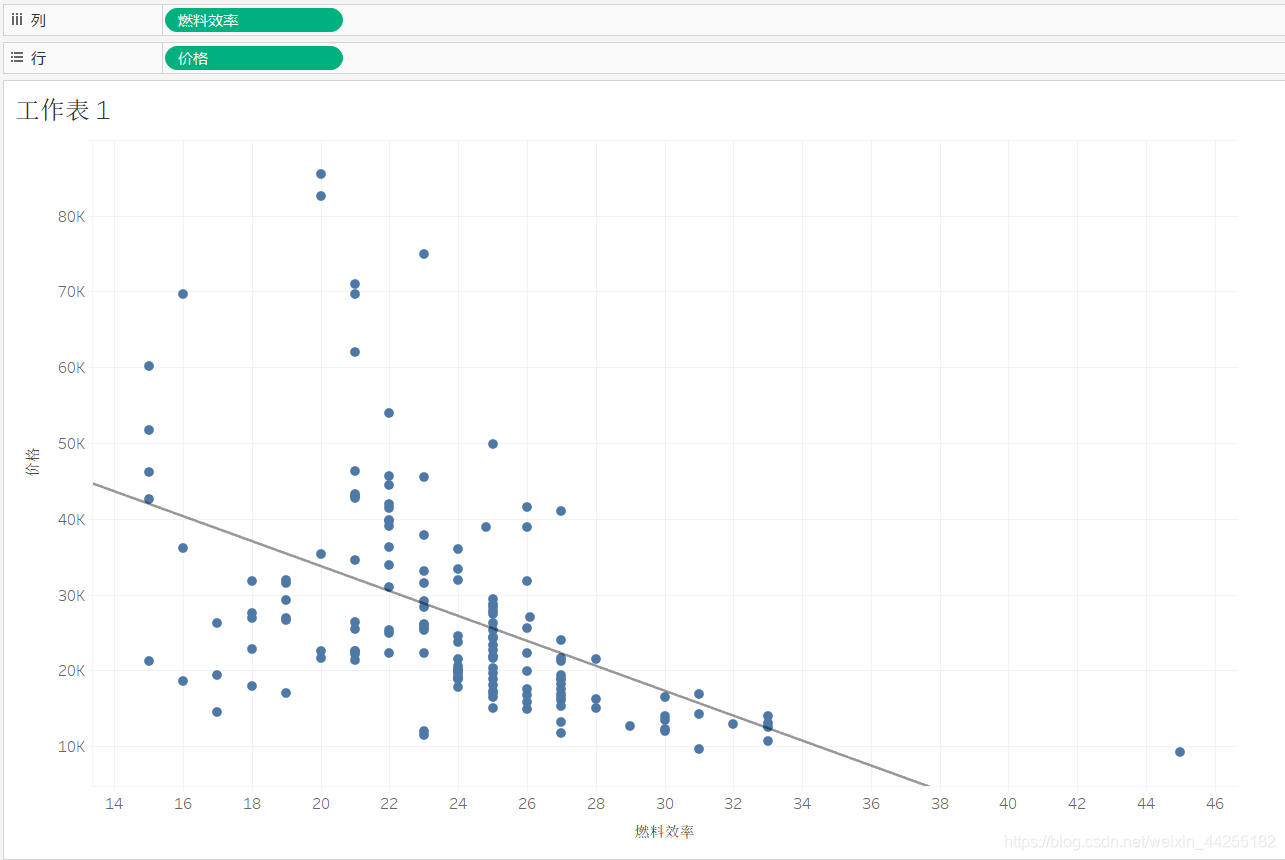Select the lowest point at efficiency 15
The image size is (1285, 860).
click(x=149, y=661)
